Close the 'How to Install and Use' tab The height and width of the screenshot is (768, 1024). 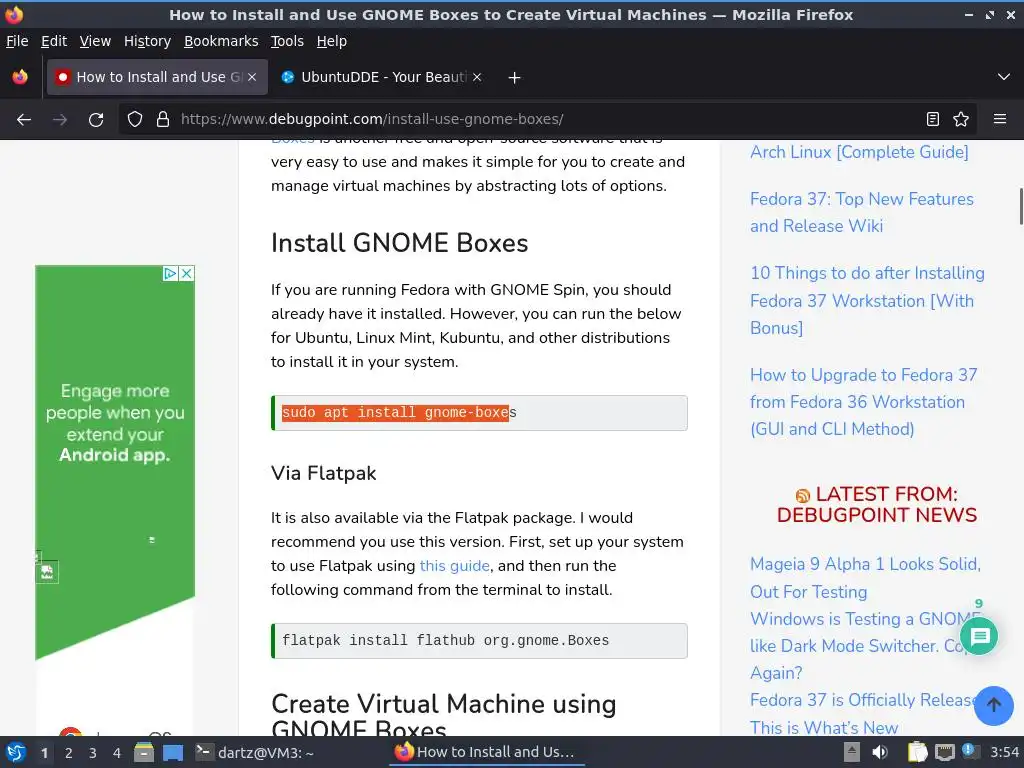tap(251, 77)
